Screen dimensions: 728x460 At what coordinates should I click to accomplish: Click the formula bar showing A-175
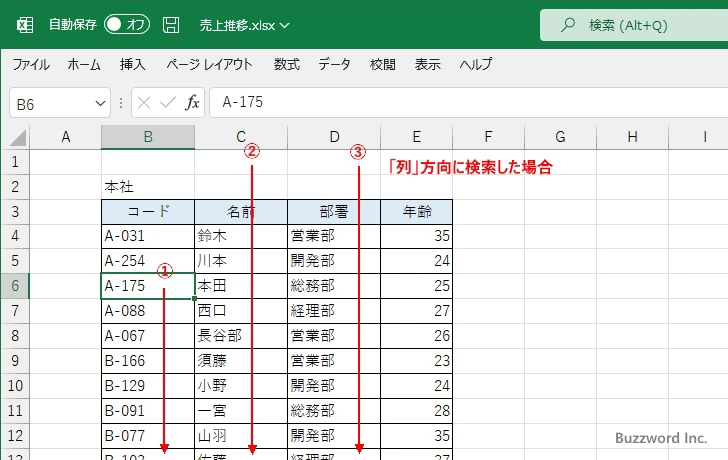point(468,102)
